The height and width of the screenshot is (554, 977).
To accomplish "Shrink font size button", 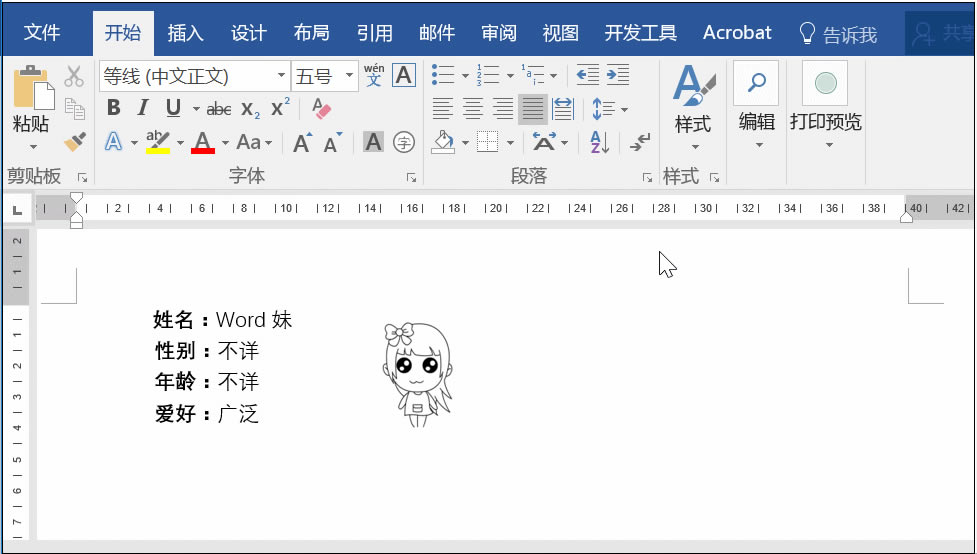I will [x=333, y=143].
